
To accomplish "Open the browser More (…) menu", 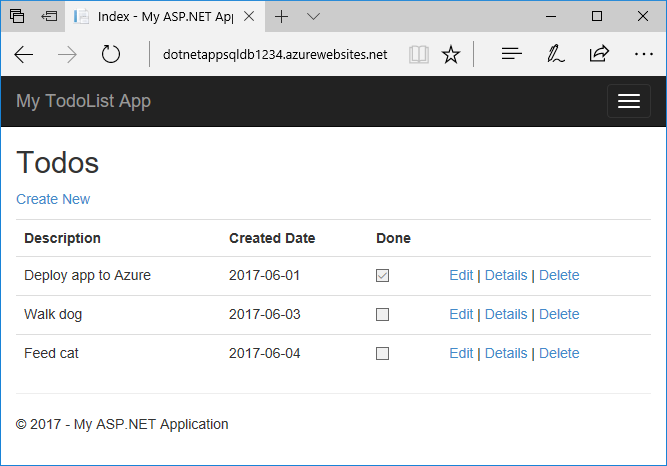I will (643, 54).
